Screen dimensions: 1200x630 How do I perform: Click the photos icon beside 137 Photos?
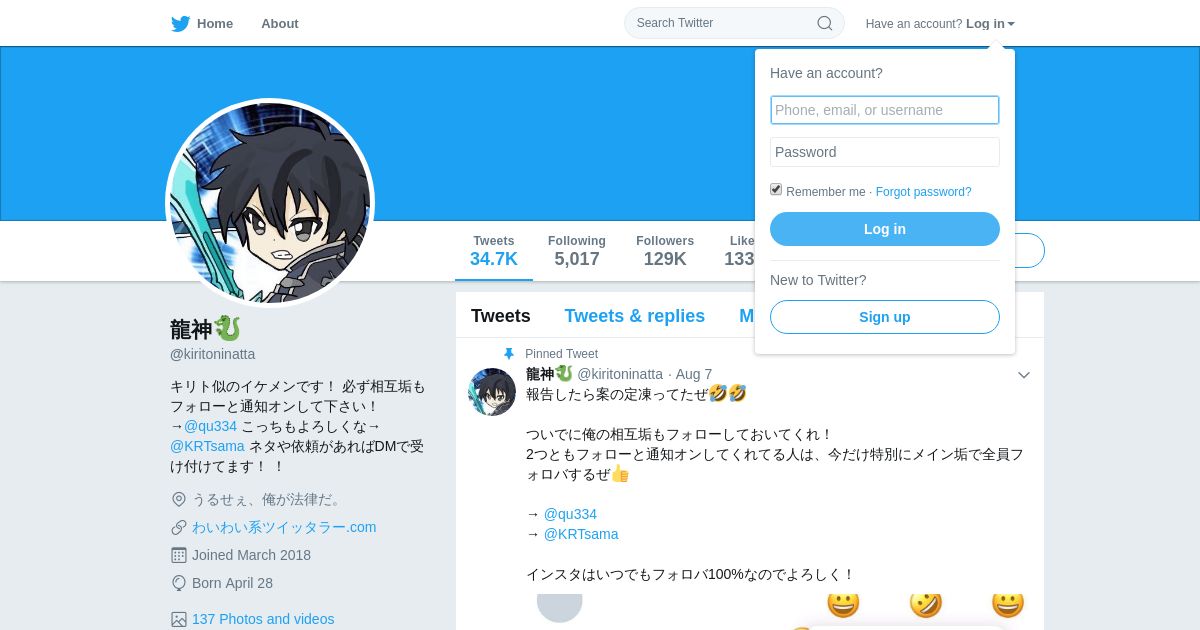click(x=179, y=619)
